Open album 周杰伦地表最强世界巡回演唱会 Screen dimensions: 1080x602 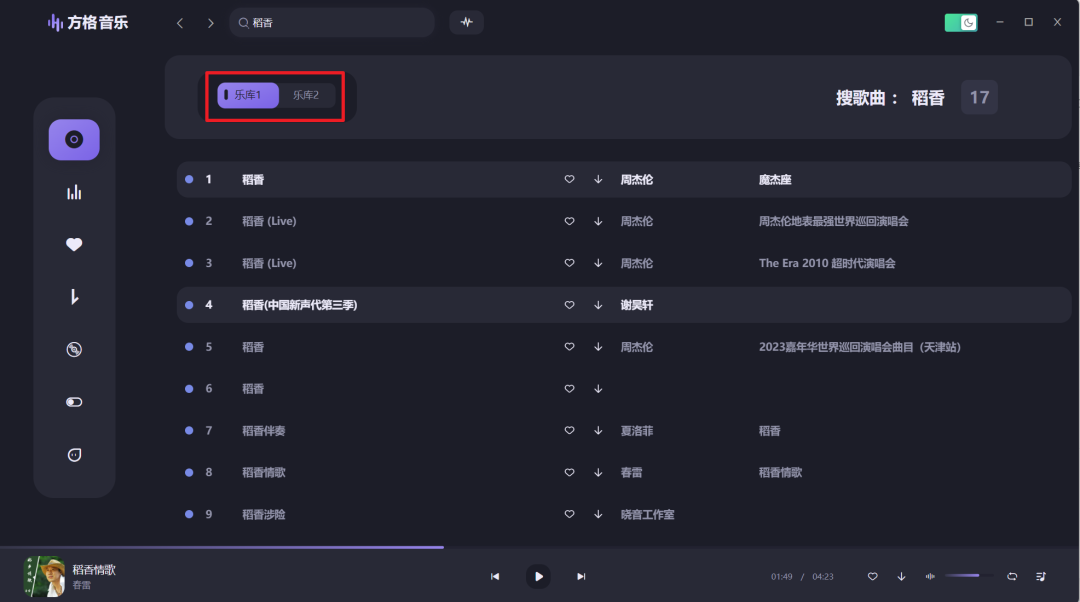pyautogui.click(x=833, y=221)
